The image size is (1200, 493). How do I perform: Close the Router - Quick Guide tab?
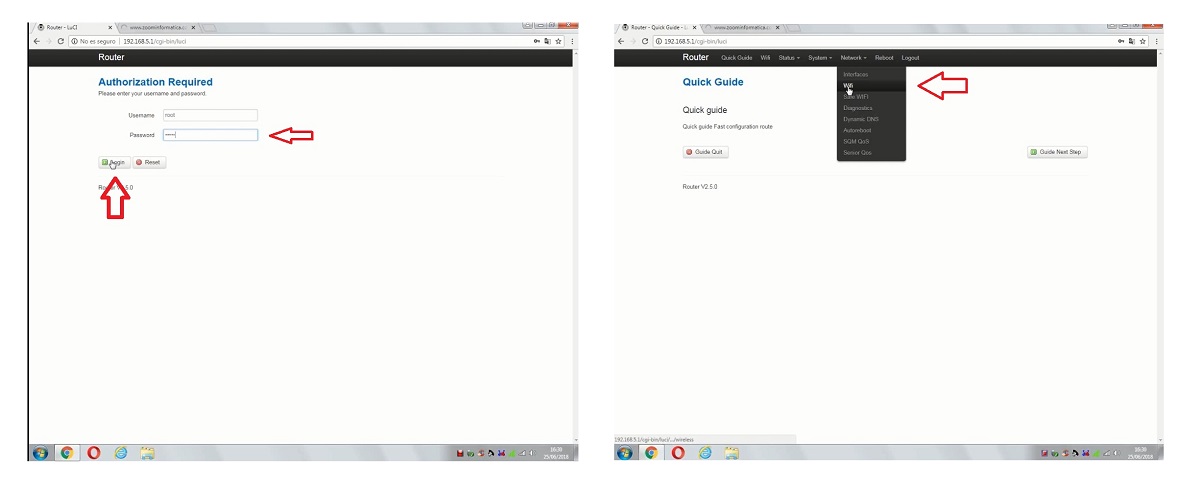coord(694,27)
